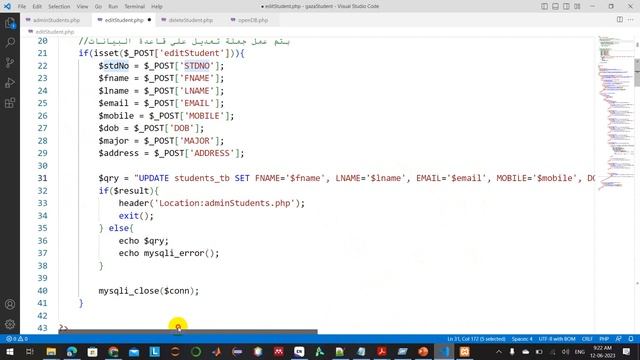The image size is (640, 360).
Task: Show hidden system tray icons
Action: (x=499, y=351)
